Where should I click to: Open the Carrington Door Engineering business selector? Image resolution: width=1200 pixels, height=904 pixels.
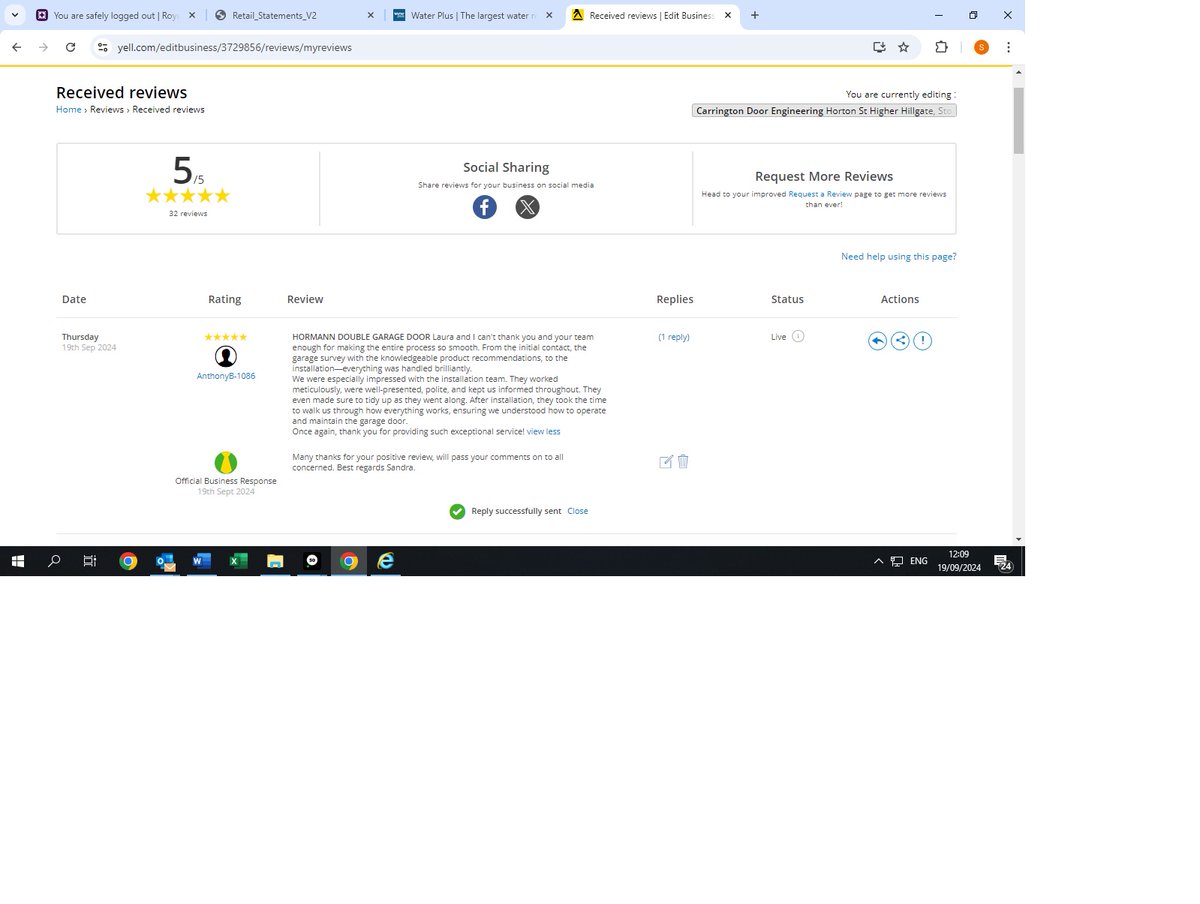click(824, 110)
